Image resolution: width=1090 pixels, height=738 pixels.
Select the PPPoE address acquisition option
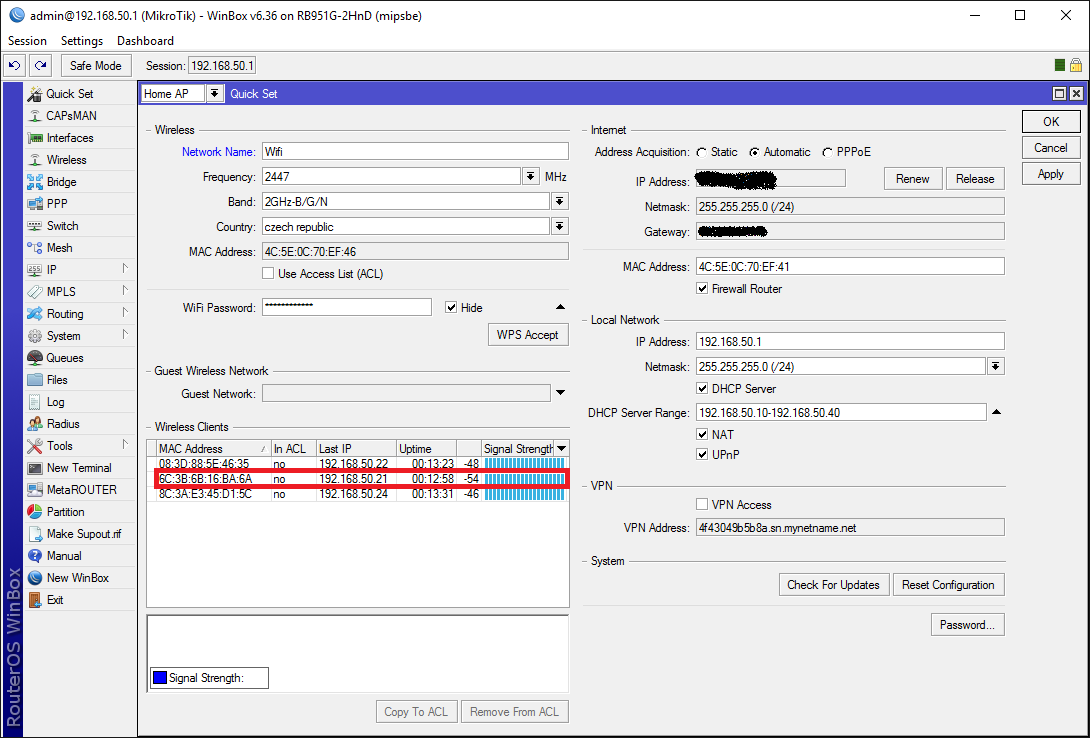(828, 152)
